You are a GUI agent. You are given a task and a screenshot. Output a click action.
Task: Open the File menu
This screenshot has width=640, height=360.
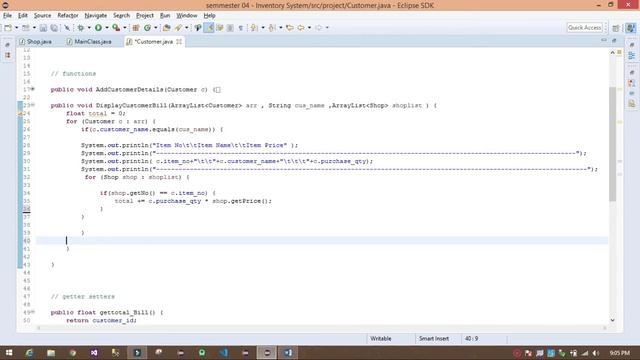click(x=7, y=16)
